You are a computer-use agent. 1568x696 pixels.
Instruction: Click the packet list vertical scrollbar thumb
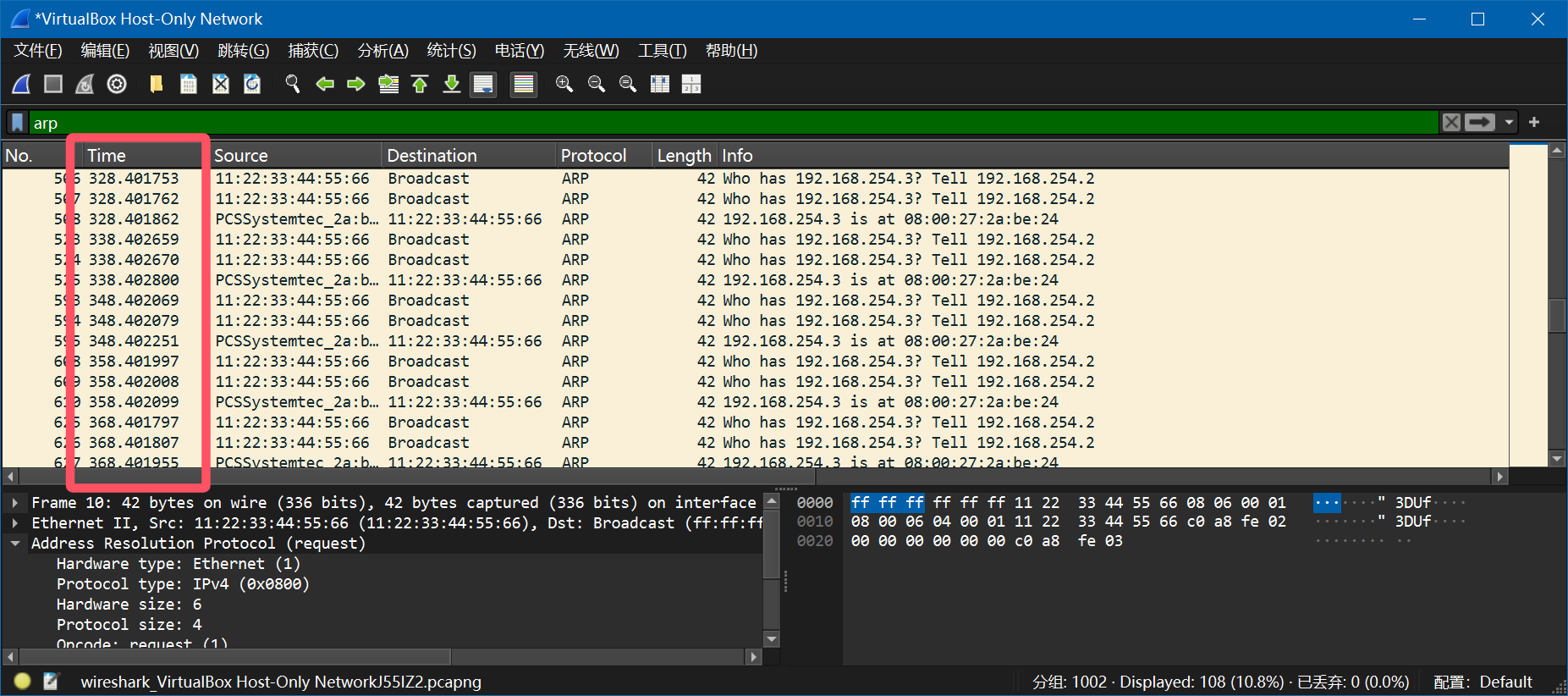[1557, 316]
